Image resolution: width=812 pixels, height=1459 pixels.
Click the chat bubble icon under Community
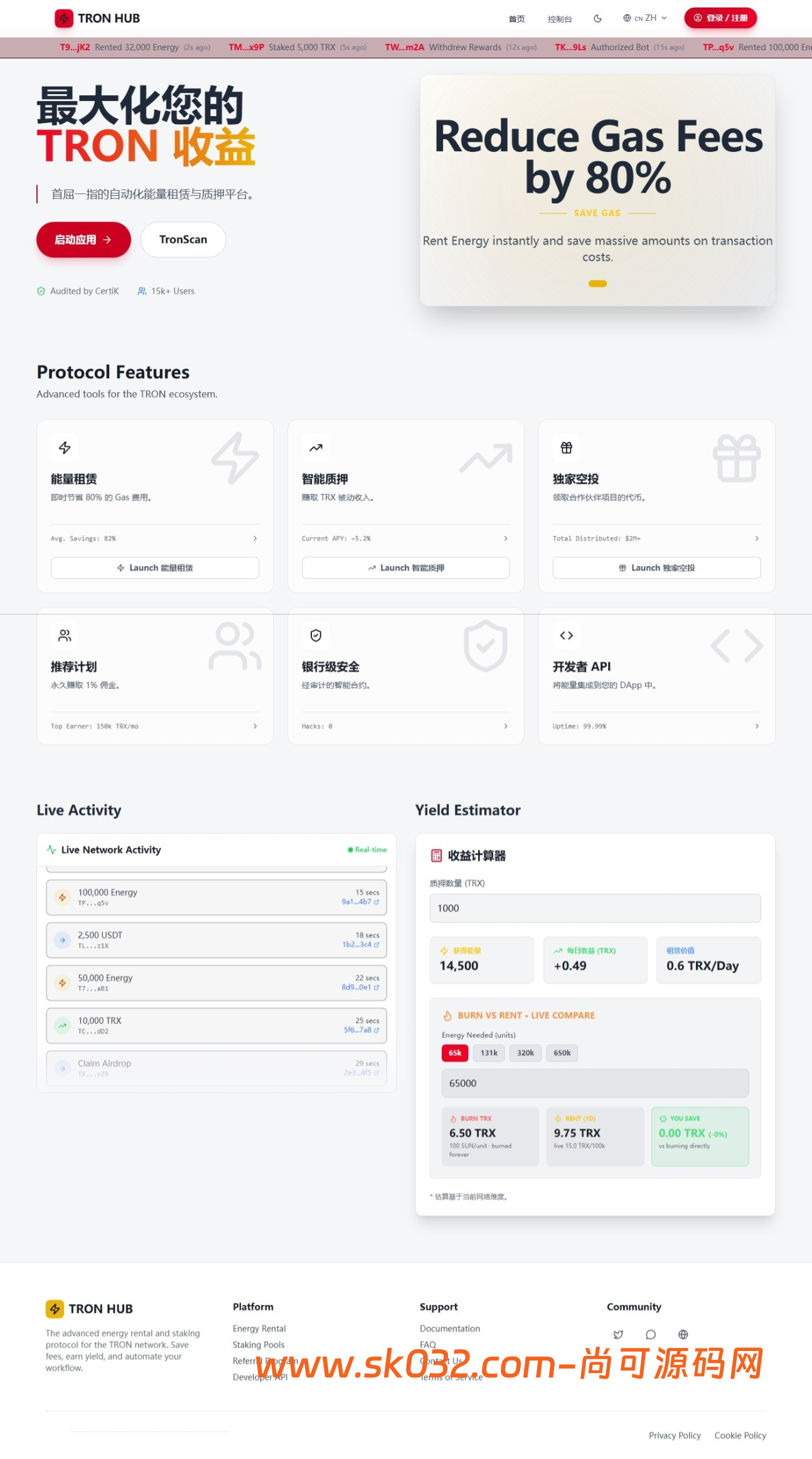[651, 1335]
